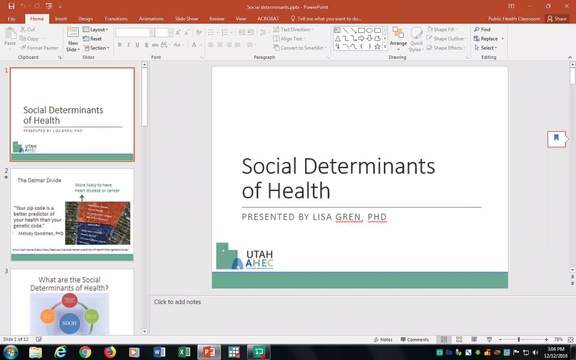This screenshot has height=360, width=576.
Task: Select The Delmar Divide slide thumbnail
Action: coord(72,215)
